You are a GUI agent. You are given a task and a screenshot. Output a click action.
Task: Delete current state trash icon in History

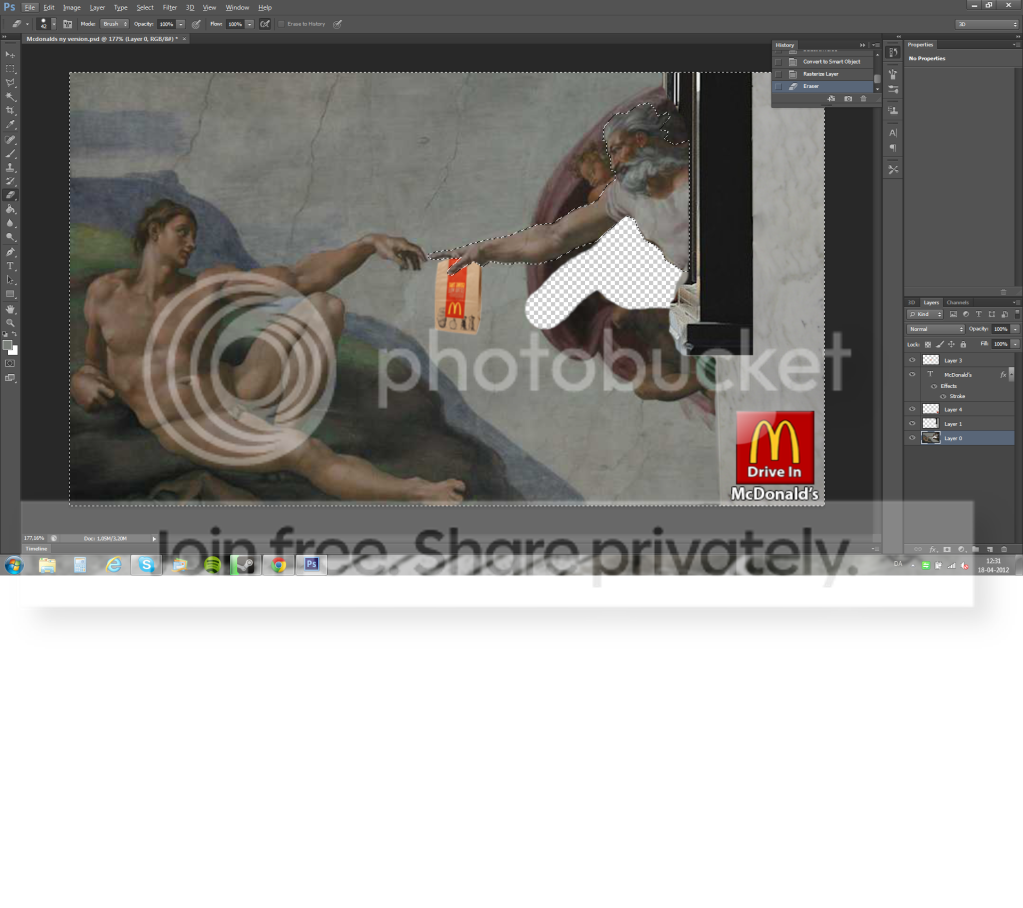[863, 98]
